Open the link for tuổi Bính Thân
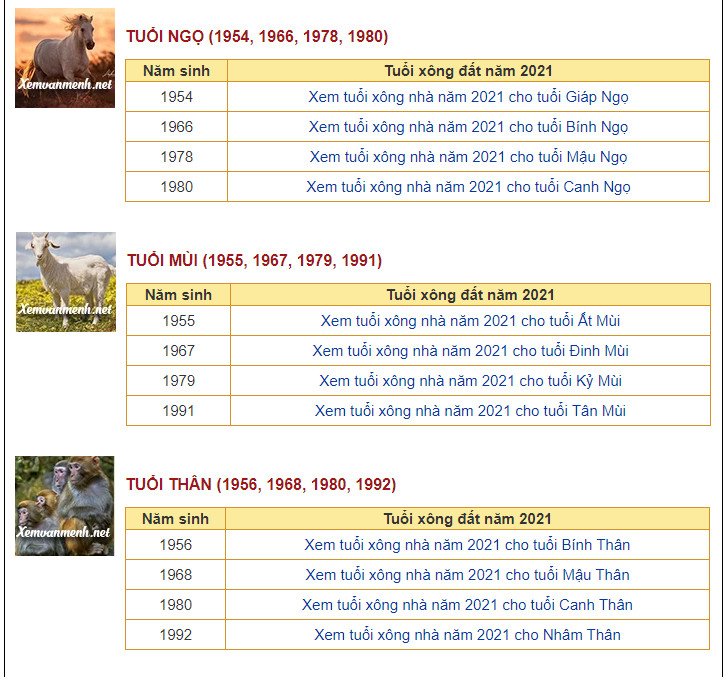Image resolution: width=725 pixels, height=677 pixels. click(467, 545)
